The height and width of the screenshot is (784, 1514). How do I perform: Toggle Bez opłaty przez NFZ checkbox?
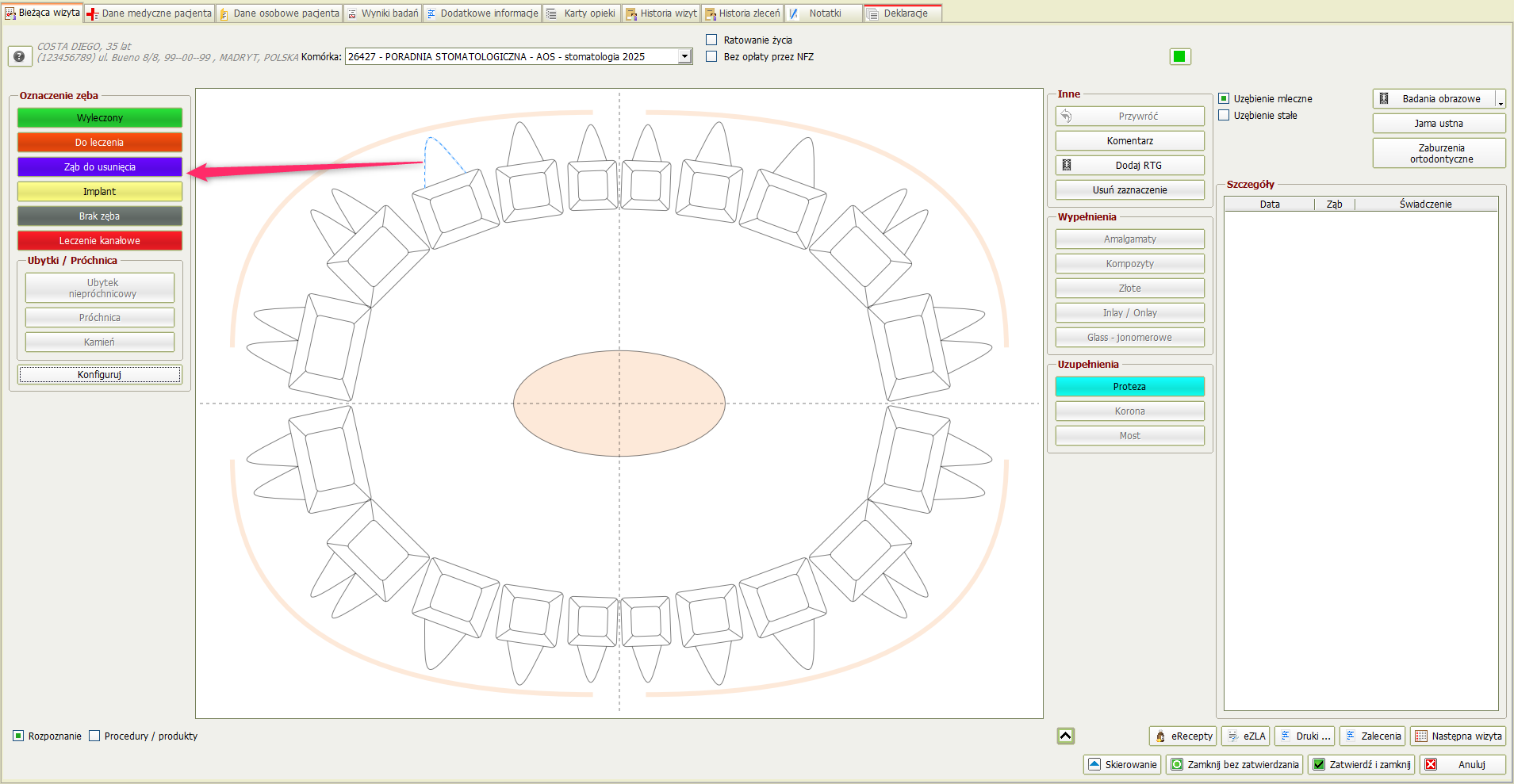coord(711,56)
